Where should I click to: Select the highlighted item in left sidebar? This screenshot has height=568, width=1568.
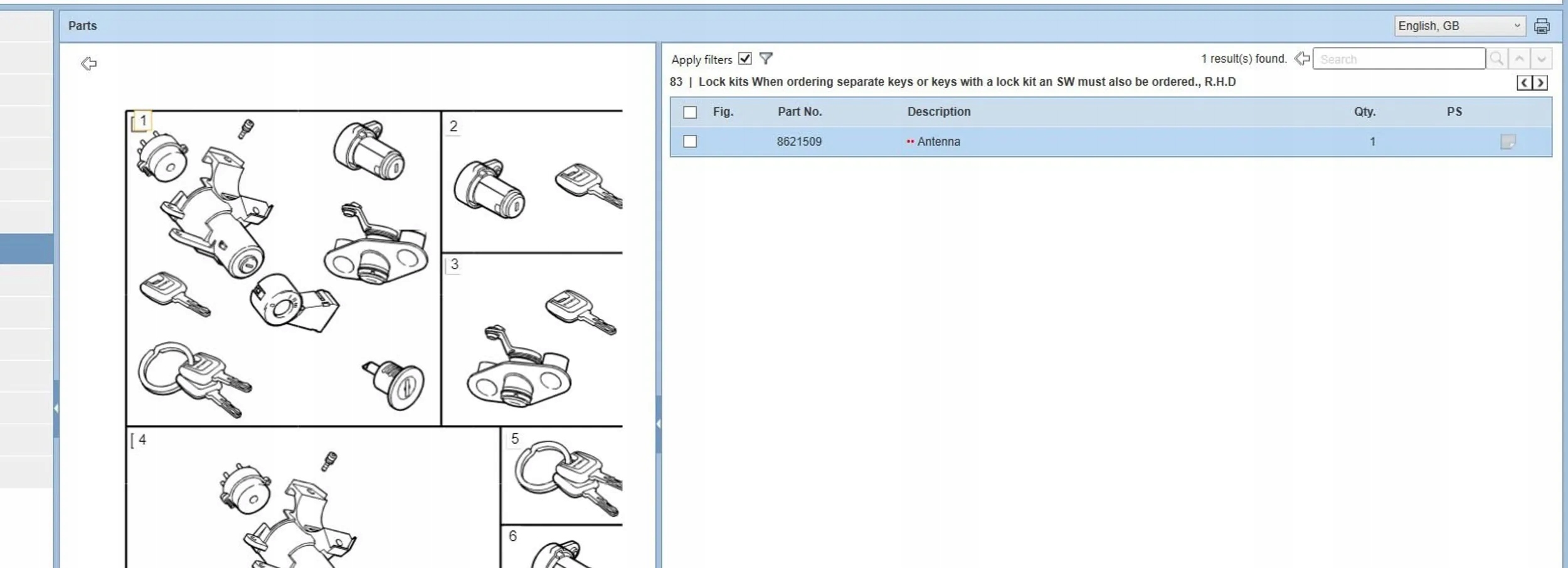tap(26, 249)
